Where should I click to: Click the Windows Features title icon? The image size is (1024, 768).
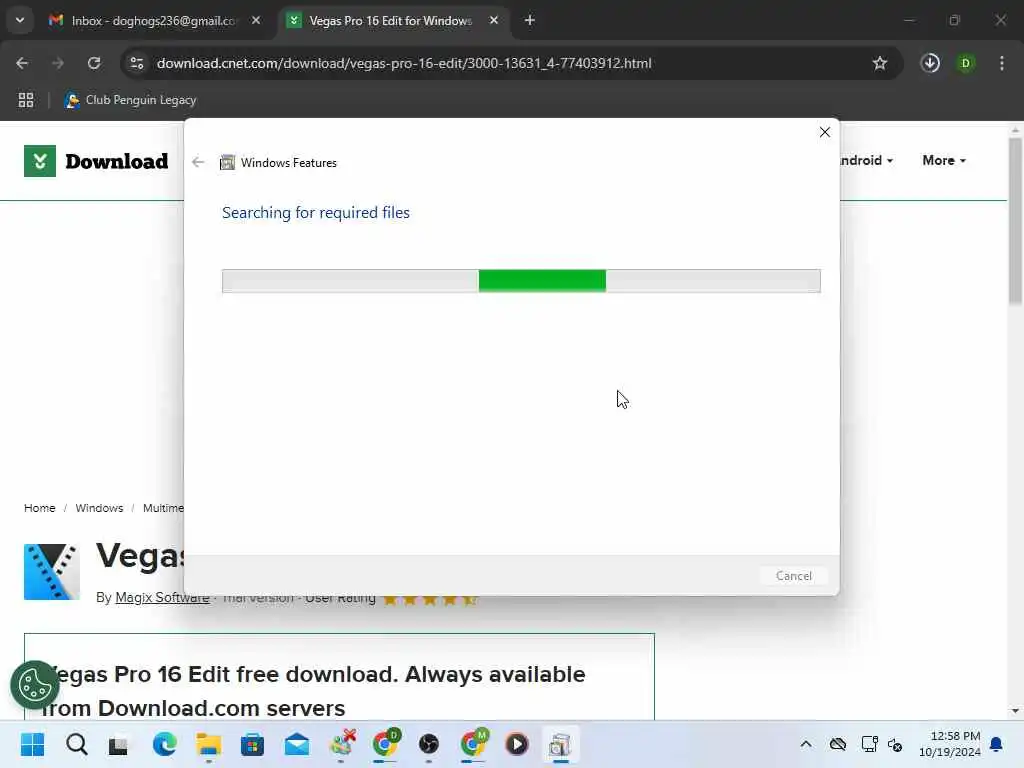click(227, 163)
